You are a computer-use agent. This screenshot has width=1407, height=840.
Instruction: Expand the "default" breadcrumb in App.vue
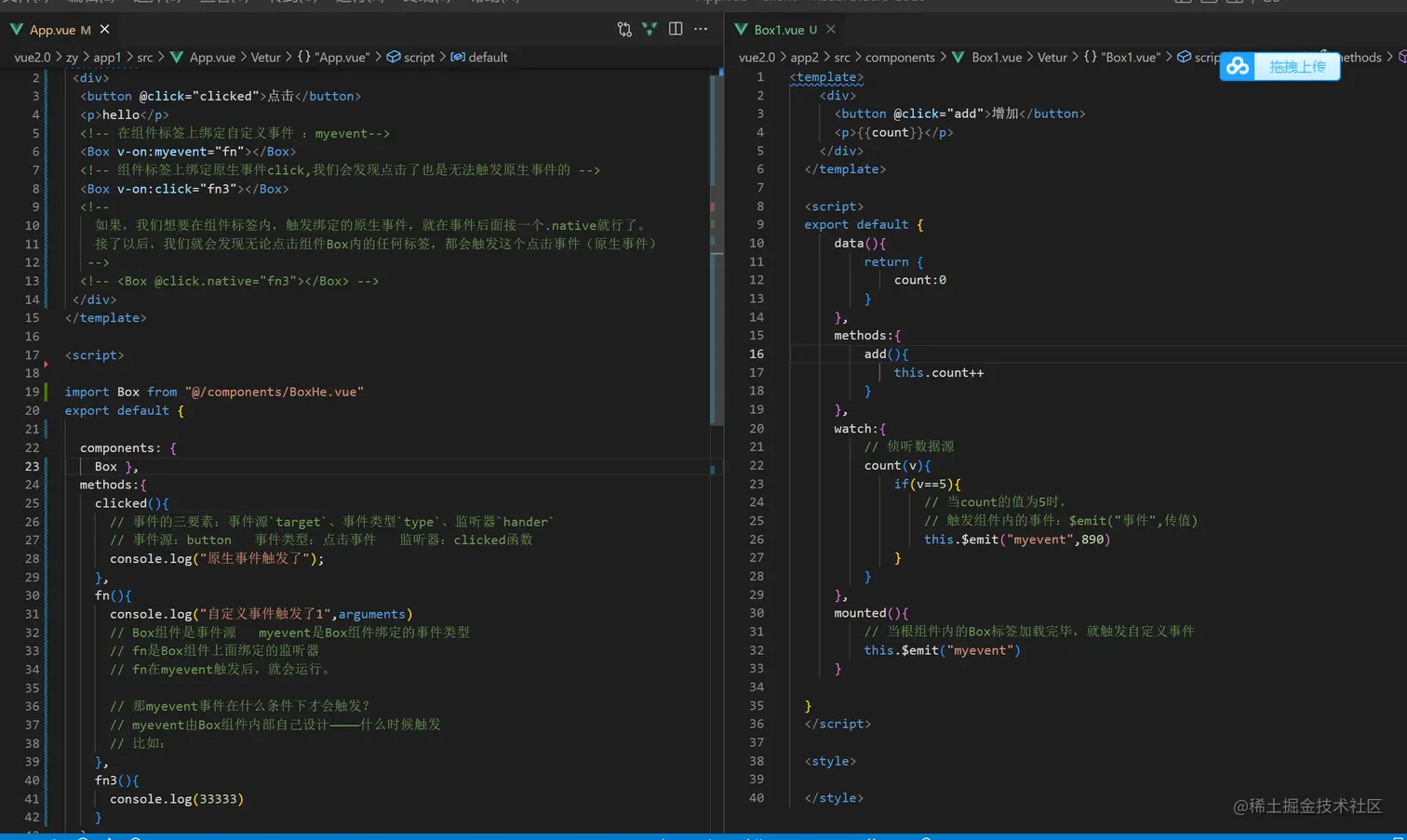tap(487, 58)
